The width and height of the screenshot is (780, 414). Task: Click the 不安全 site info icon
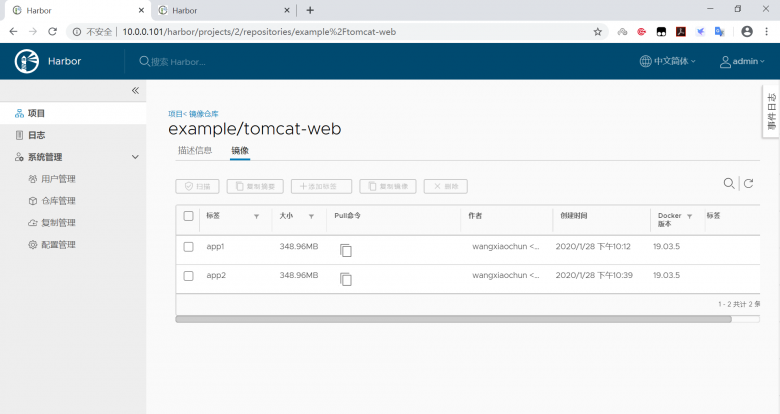coord(77,32)
